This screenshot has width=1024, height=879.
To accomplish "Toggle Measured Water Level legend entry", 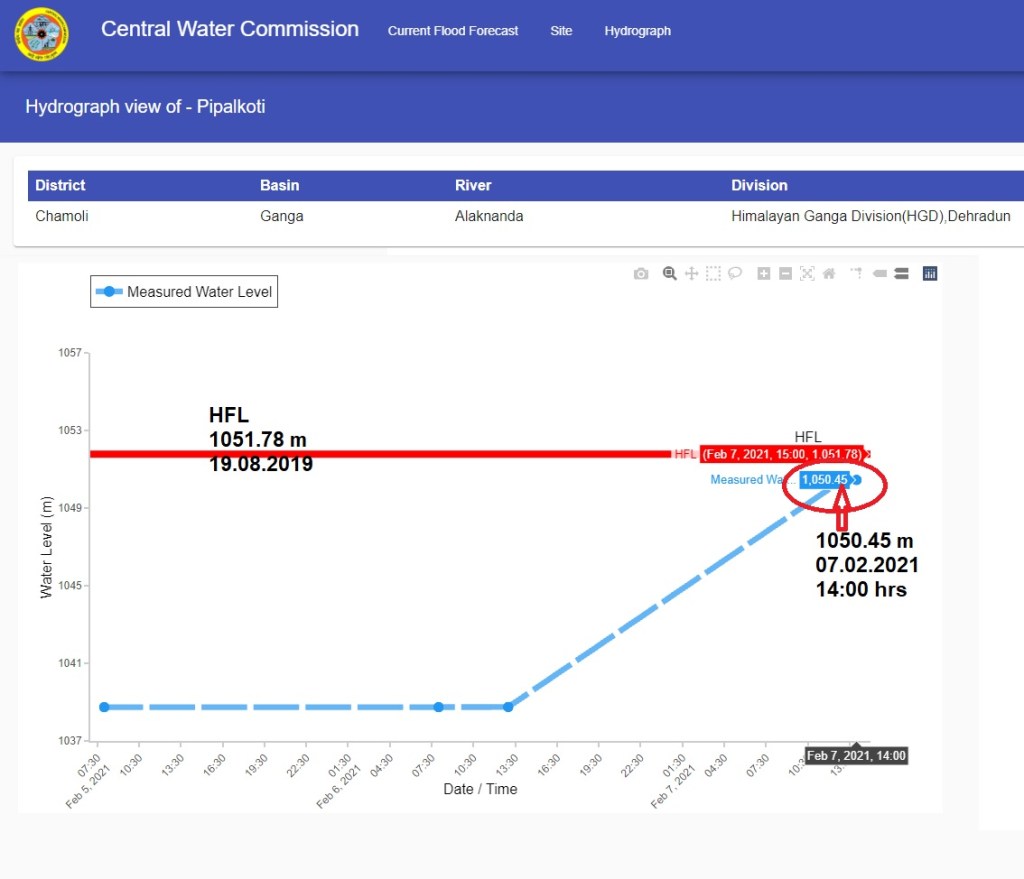I will pyautogui.click(x=184, y=292).
